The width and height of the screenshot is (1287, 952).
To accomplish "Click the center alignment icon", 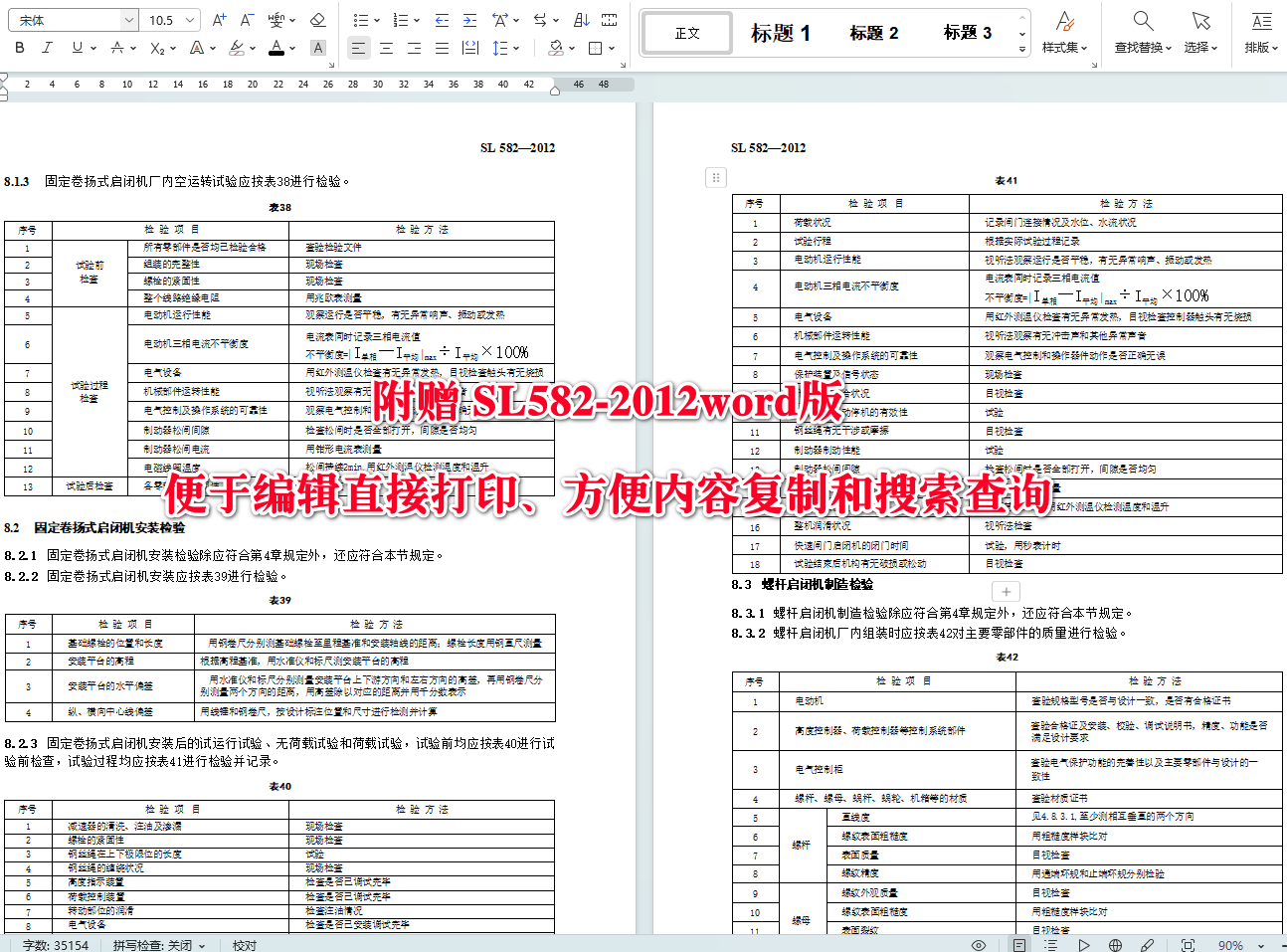I will (386, 47).
